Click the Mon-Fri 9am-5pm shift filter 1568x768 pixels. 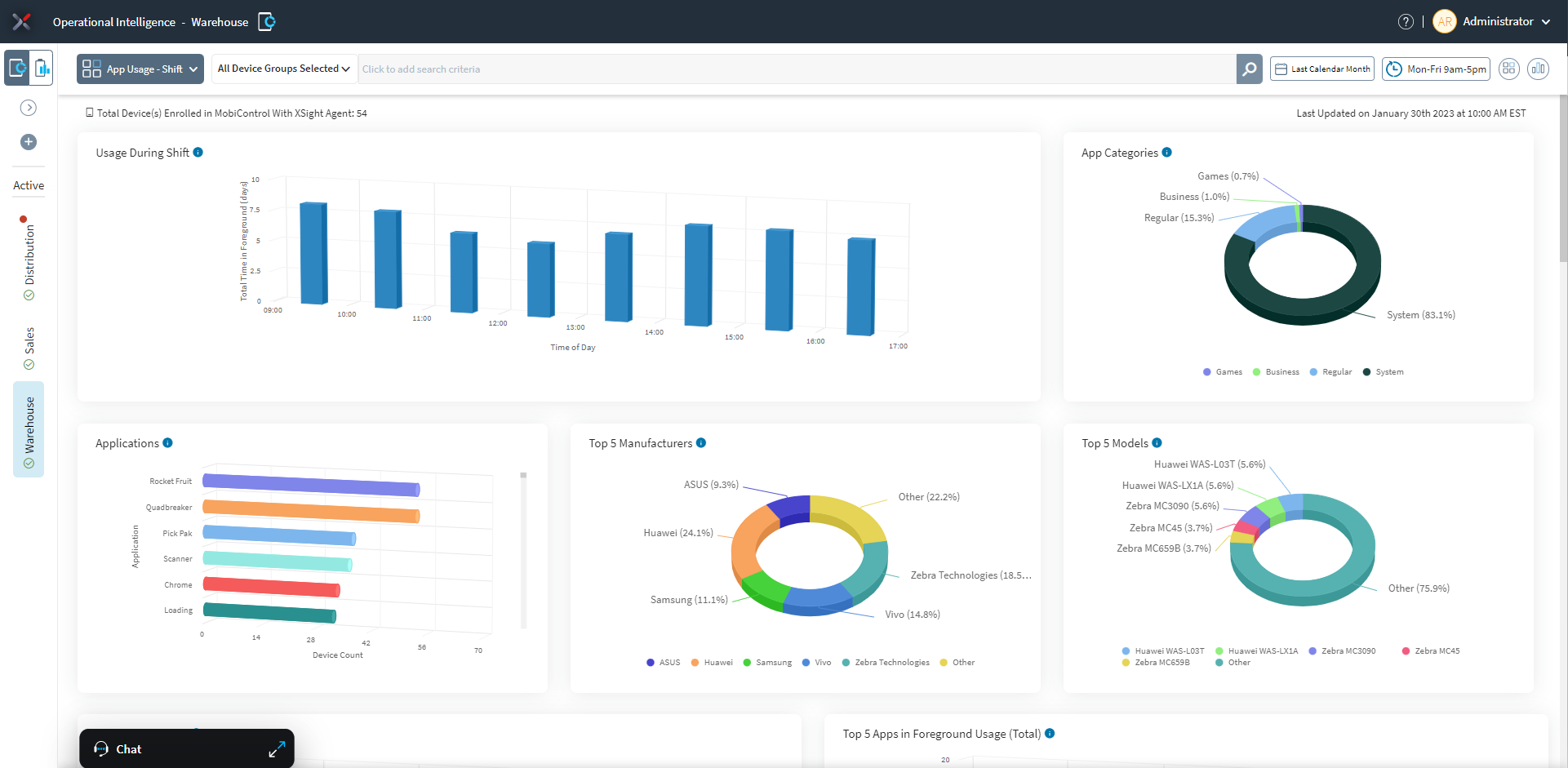[x=1435, y=69]
